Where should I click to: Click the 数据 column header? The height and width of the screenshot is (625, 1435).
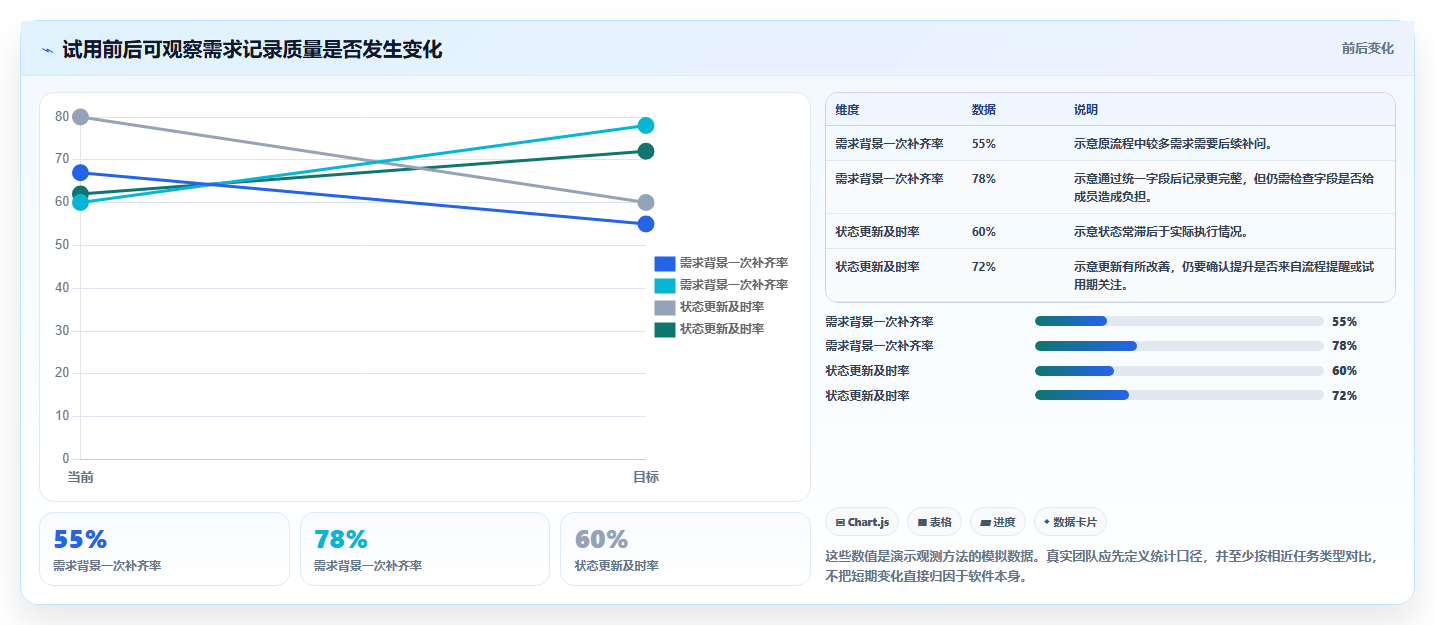pyautogui.click(x=983, y=109)
